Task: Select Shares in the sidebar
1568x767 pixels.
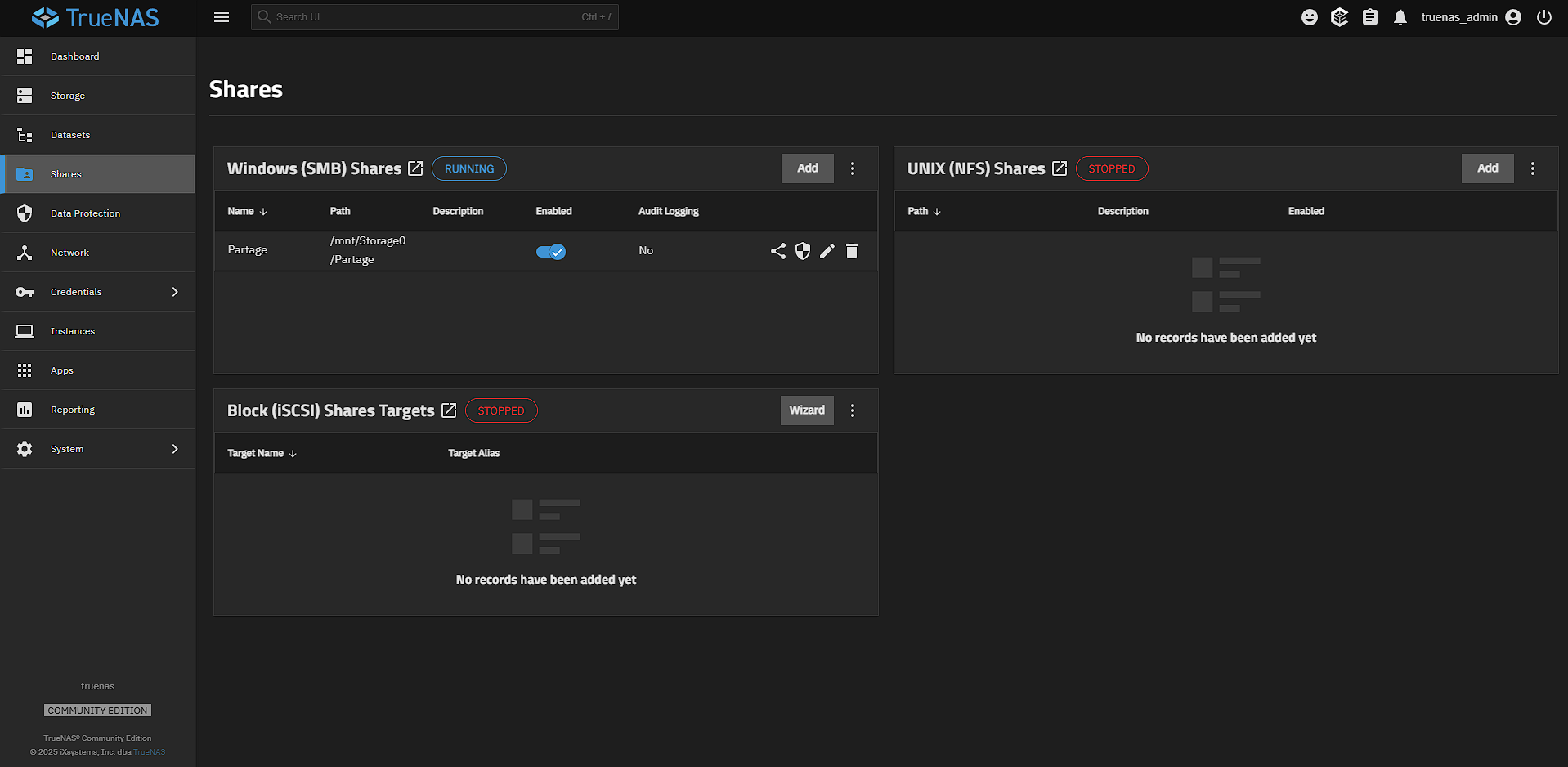Action: [x=98, y=174]
